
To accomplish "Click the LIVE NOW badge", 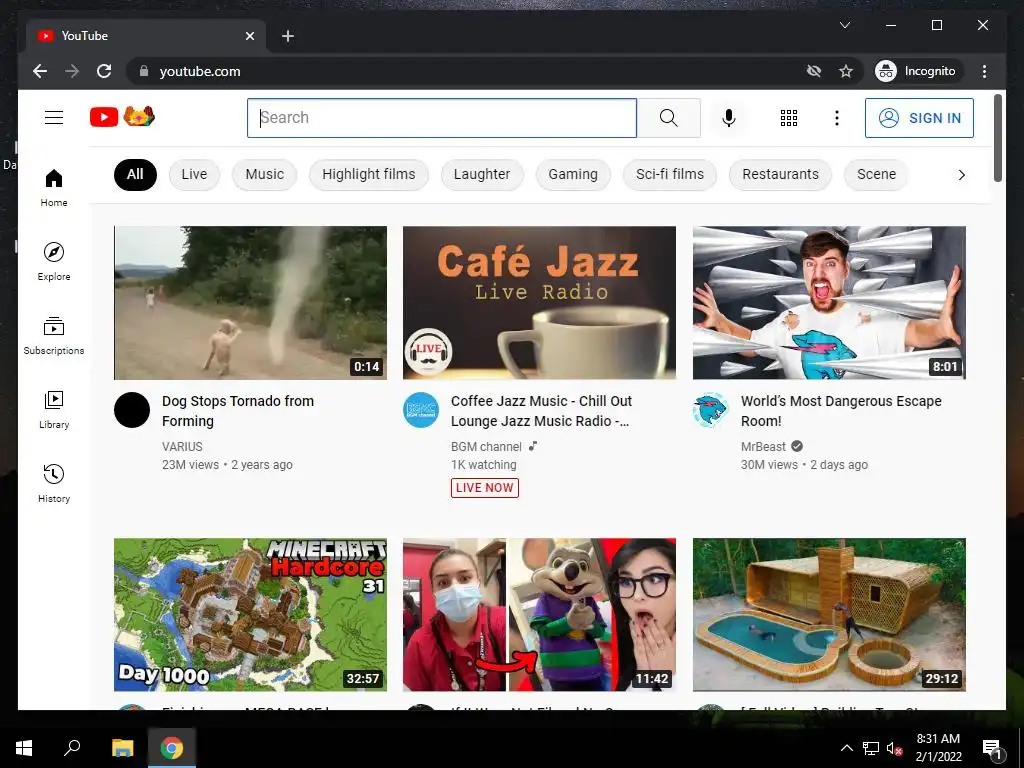I will [485, 488].
